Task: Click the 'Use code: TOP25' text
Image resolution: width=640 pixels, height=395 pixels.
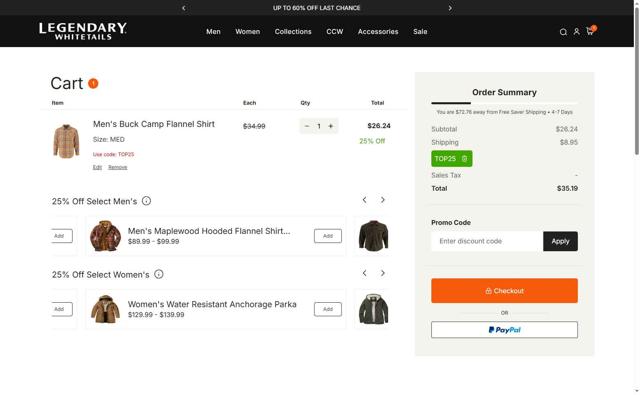Action: coord(113,154)
